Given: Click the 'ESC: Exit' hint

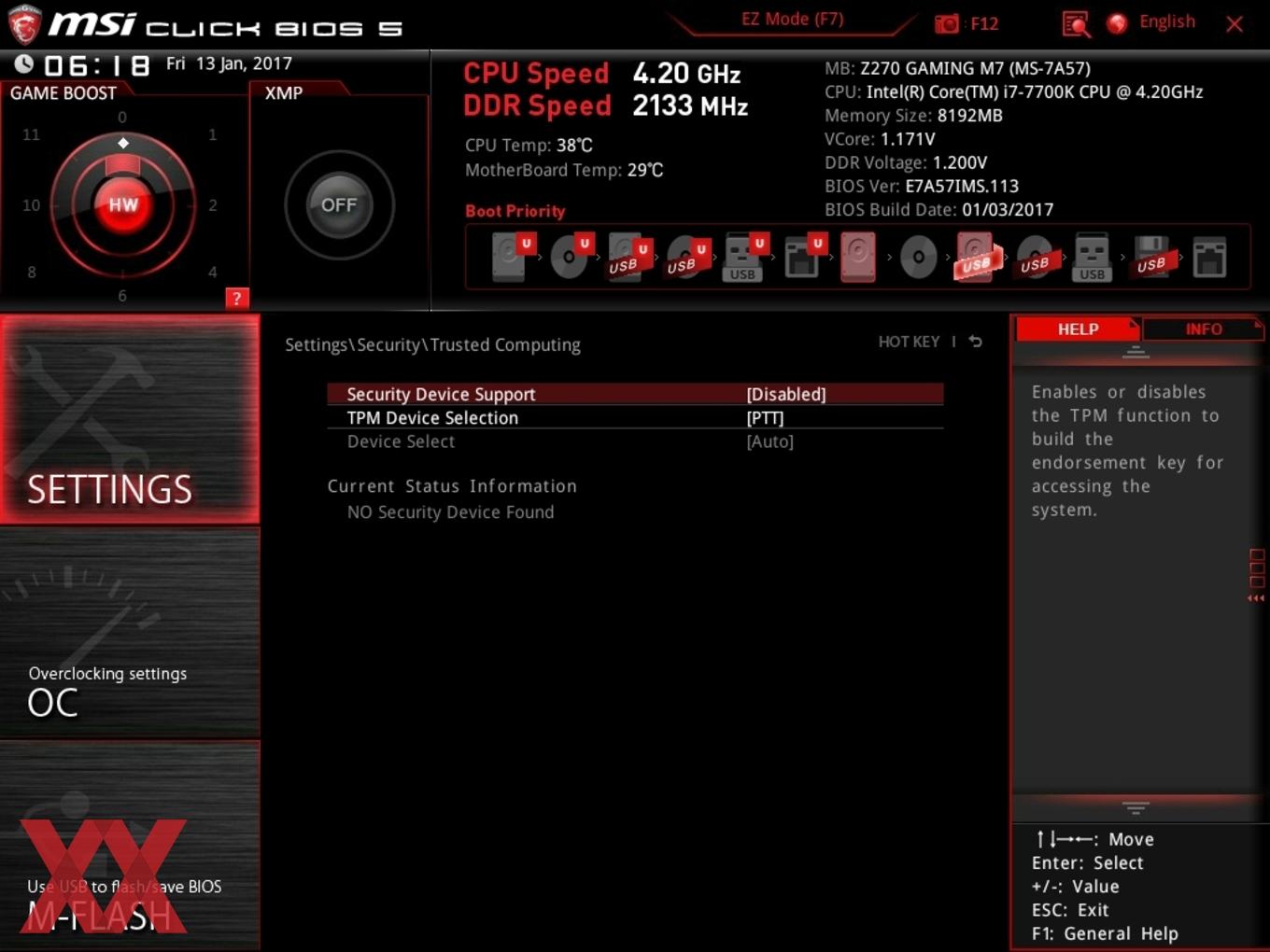Looking at the screenshot, I should tap(1070, 910).
